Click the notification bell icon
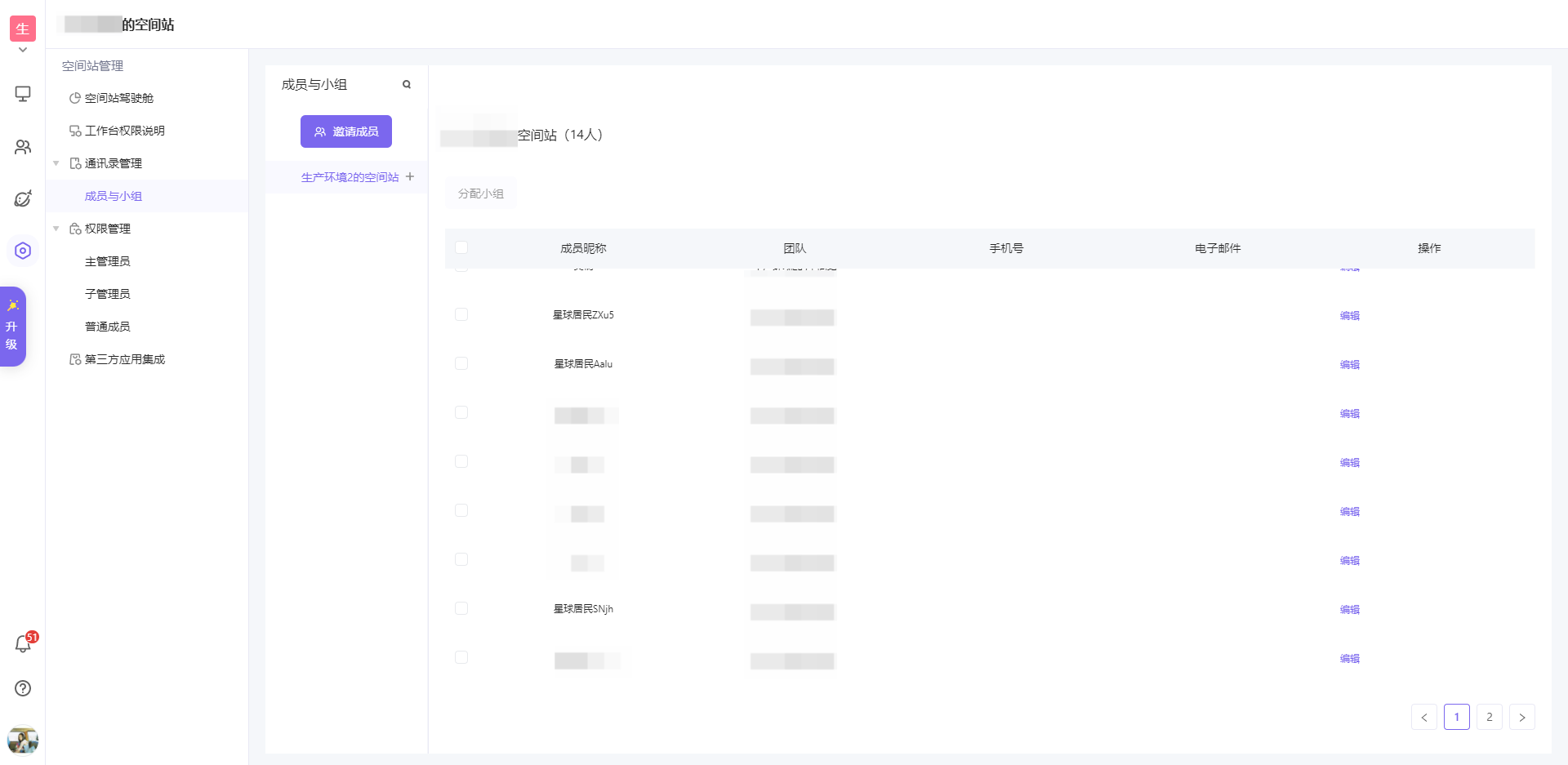 [23, 644]
